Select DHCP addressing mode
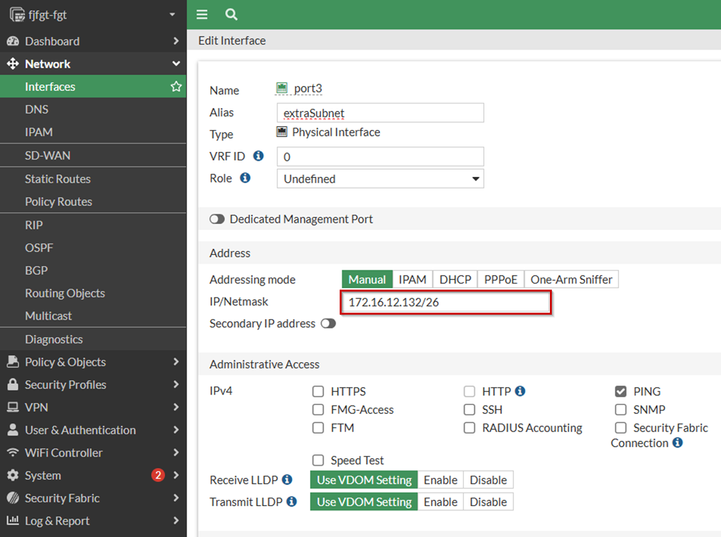Viewport: 721px width, 537px height. point(455,280)
